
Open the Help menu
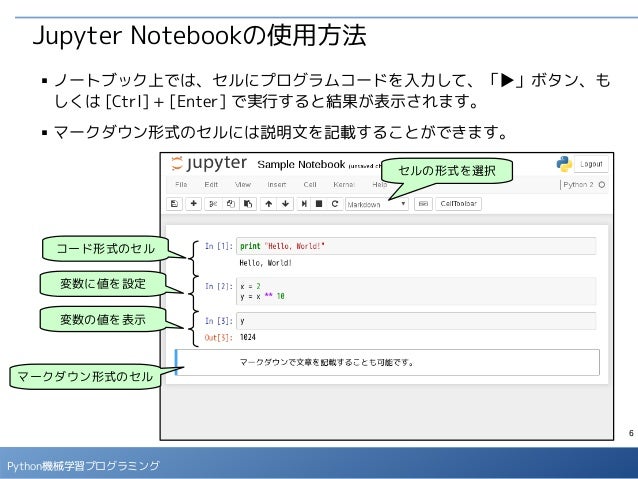(x=380, y=185)
